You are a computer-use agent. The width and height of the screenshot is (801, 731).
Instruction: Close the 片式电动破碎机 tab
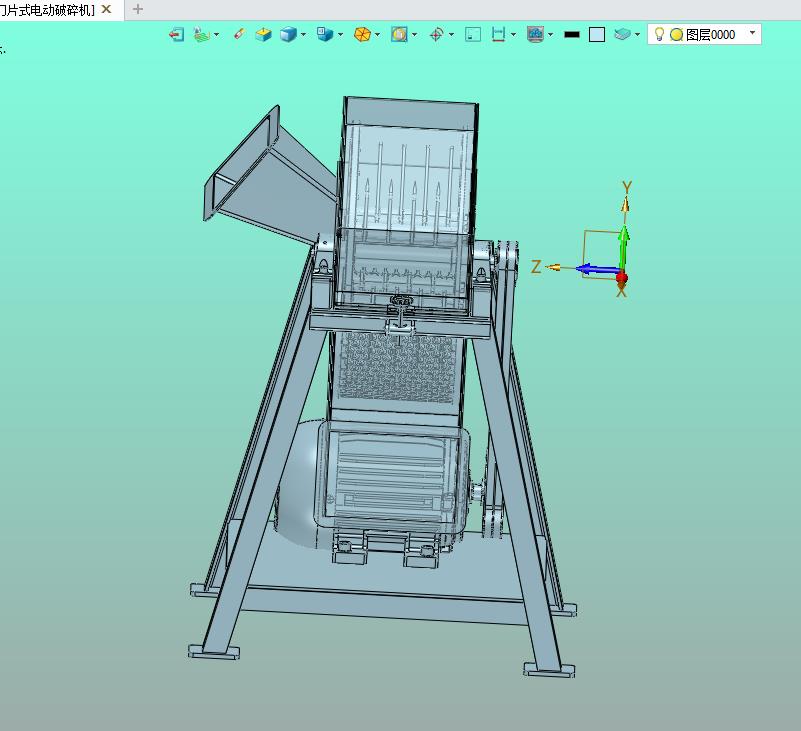[x=106, y=9]
